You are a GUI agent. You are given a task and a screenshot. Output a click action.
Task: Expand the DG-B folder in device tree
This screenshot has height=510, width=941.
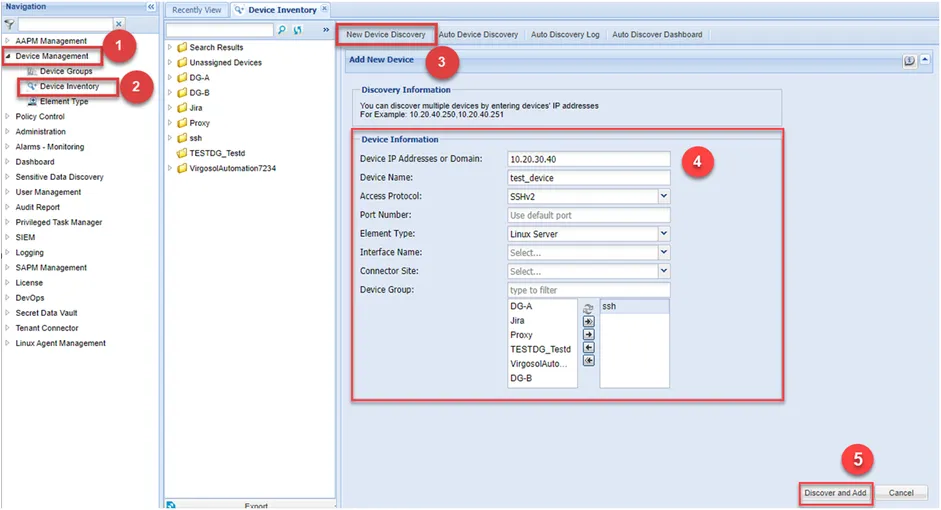(x=170, y=92)
